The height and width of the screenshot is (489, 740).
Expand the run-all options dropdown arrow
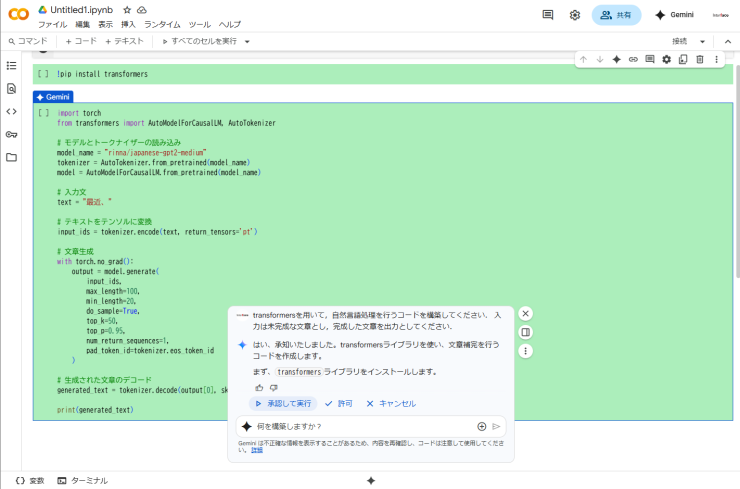tap(247, 42)
